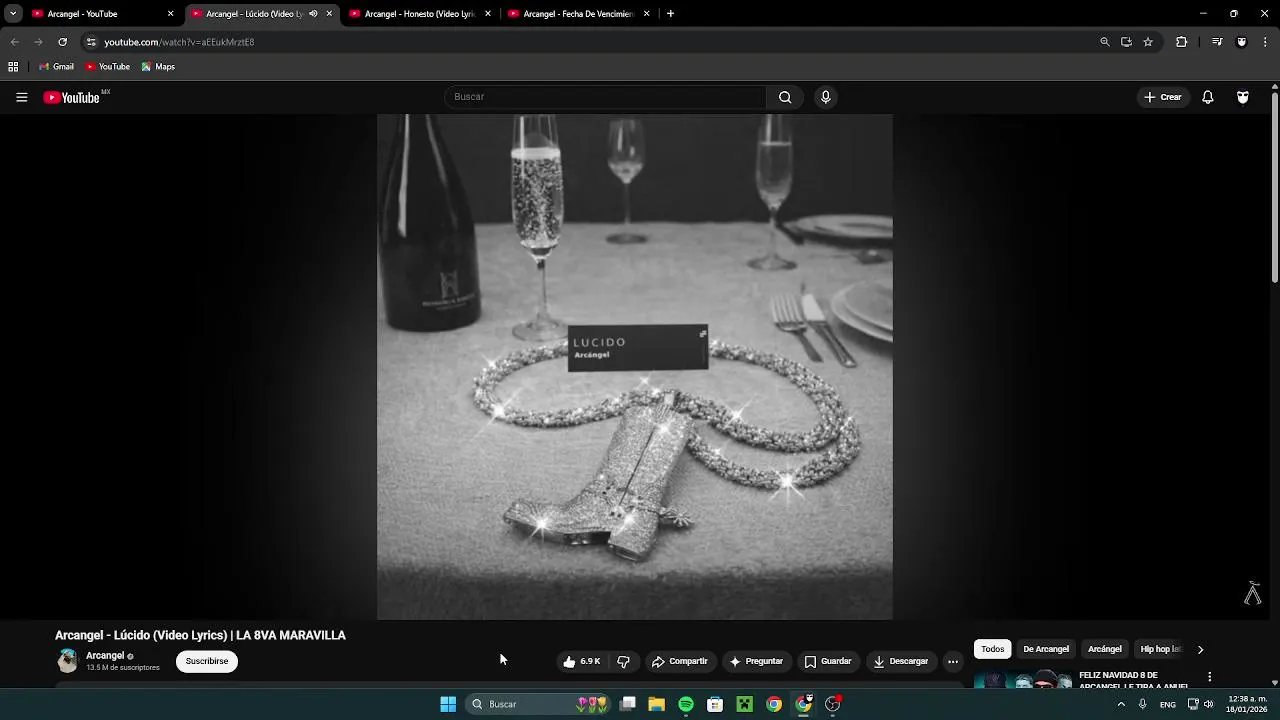This screenshot has height=720, width=1280.
Task: Show next filter chips with the right arrow
Action: click(x=1200, y=649)
